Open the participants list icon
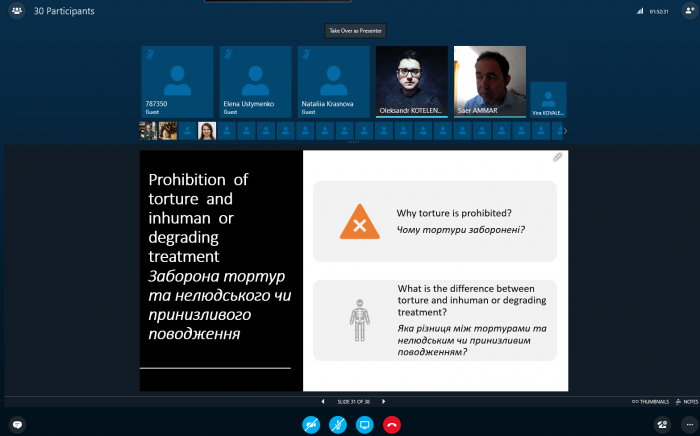Screen dimensions: 700x436 point(16,11)
